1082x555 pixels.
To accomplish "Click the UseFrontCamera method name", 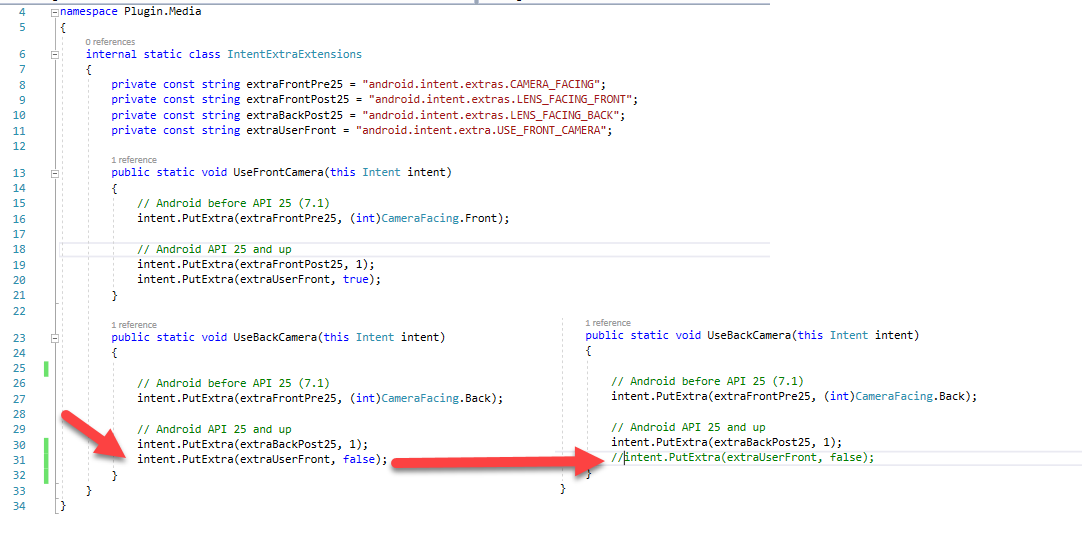I will point(278,173).
